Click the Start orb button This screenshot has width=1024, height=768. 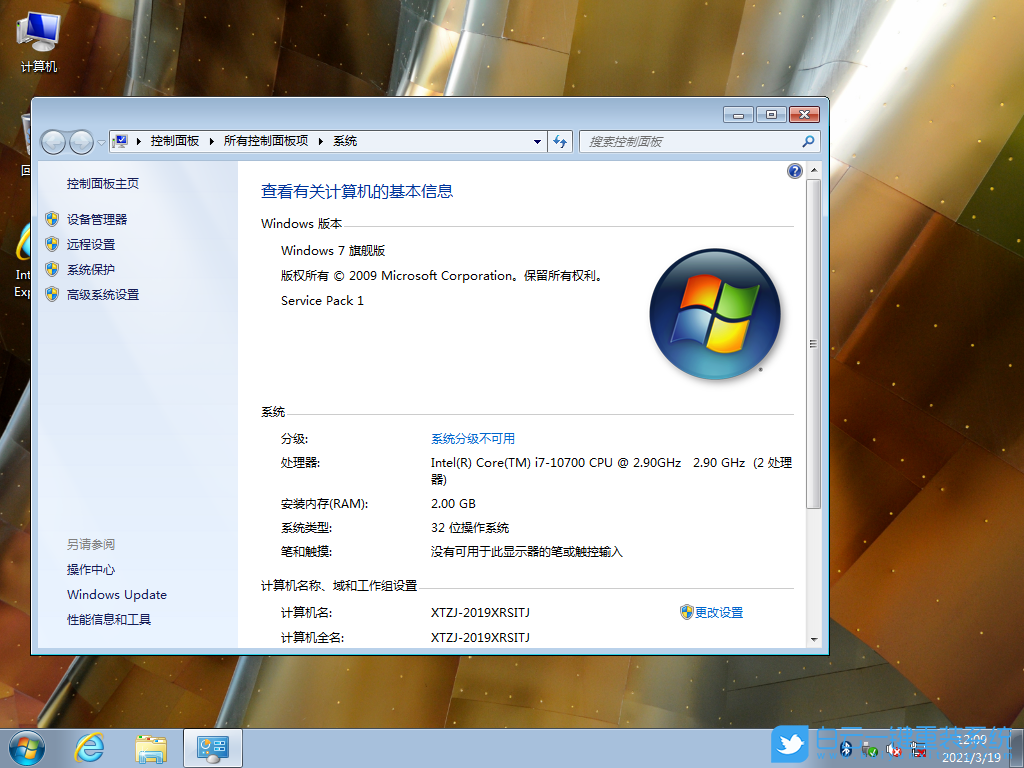click(25, 747)
